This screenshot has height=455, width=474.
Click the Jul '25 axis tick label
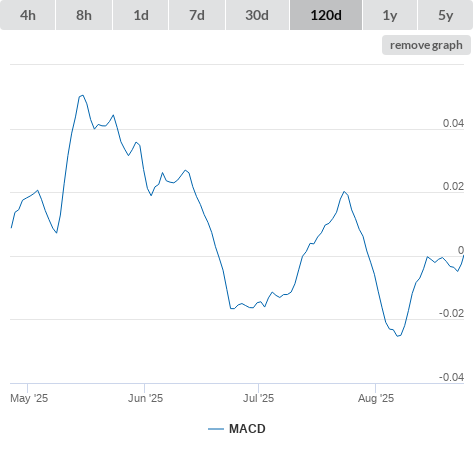tap(258, 398)
